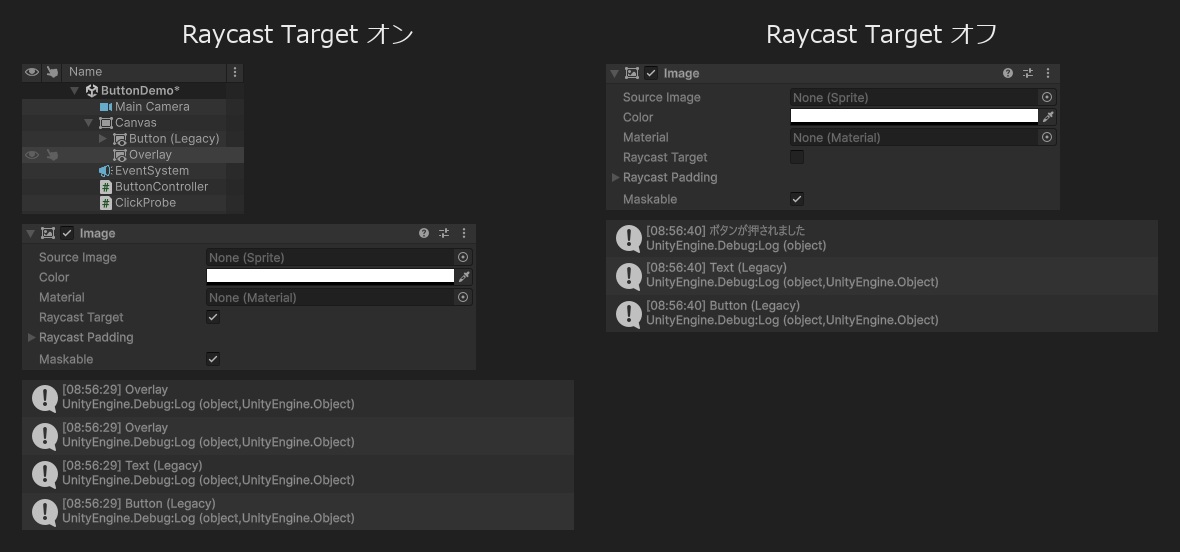Open left Source Image object picker
This screenshot has width=1180, height=552.
pos(463,257)
